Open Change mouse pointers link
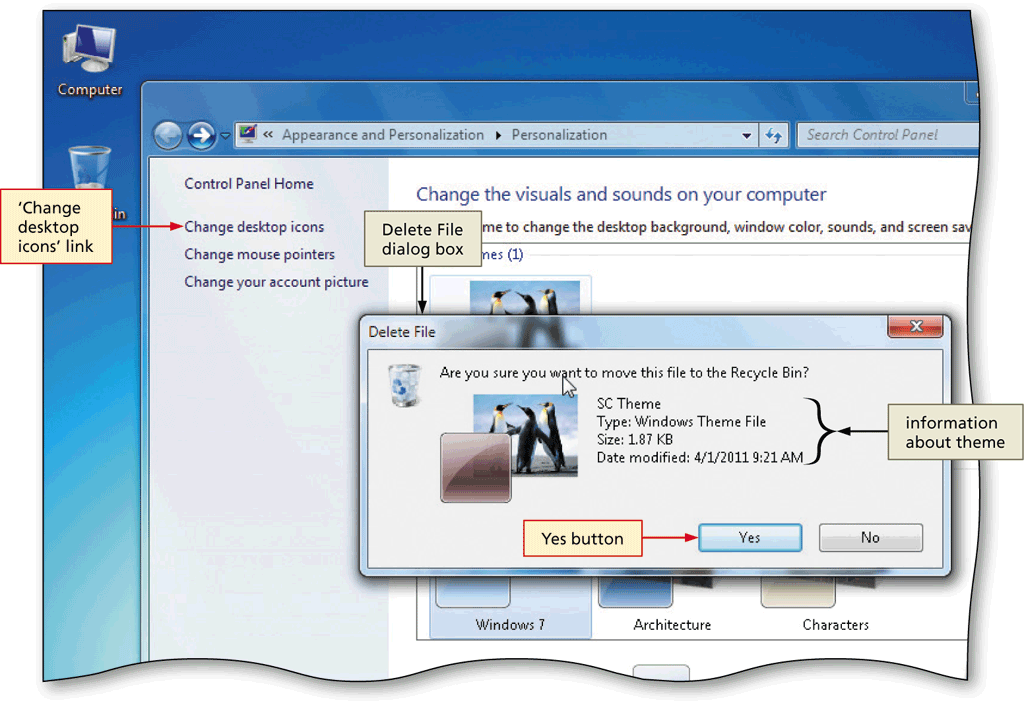 [259, 254]
